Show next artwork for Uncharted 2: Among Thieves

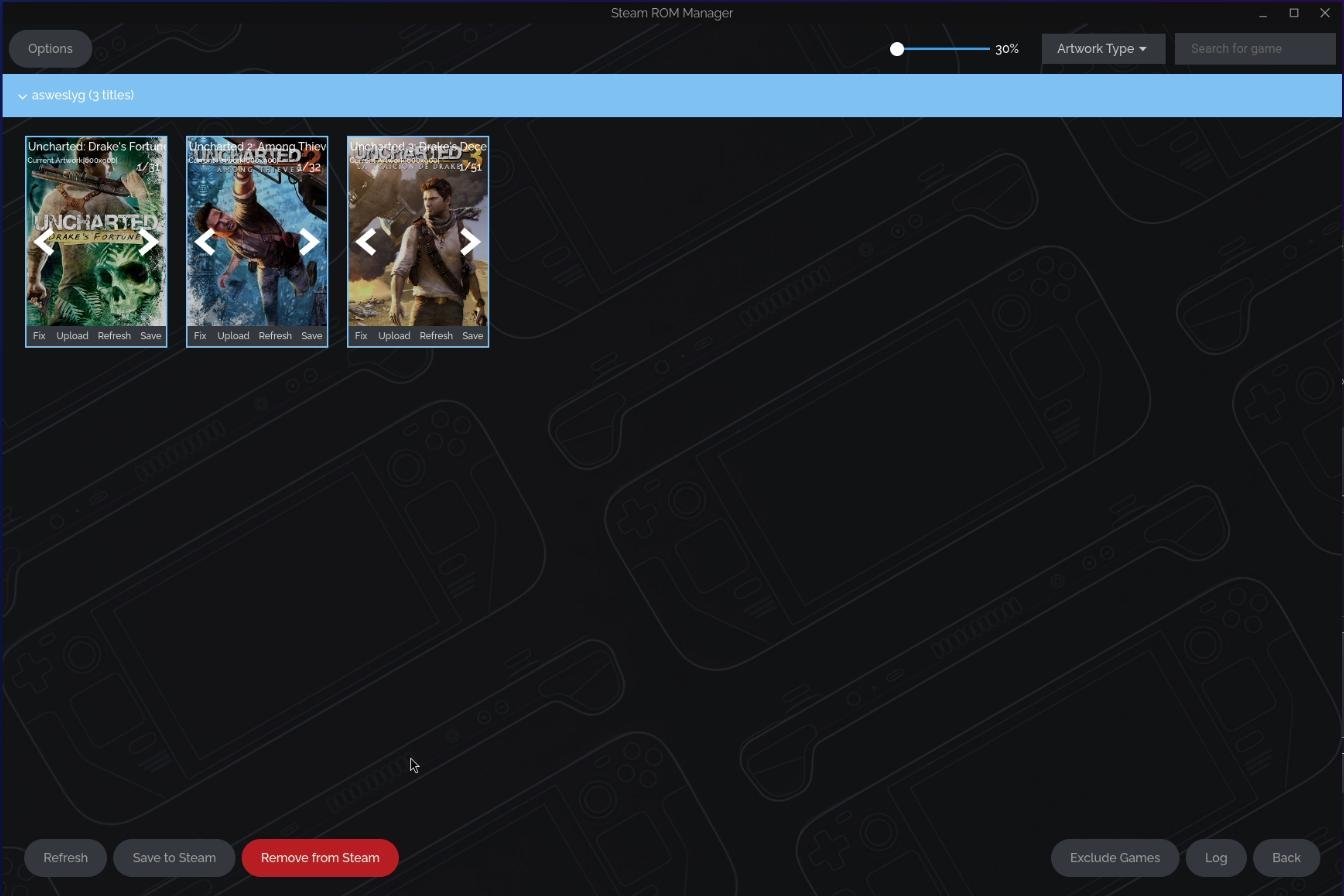pyautogui.click(x=309, y=242)
